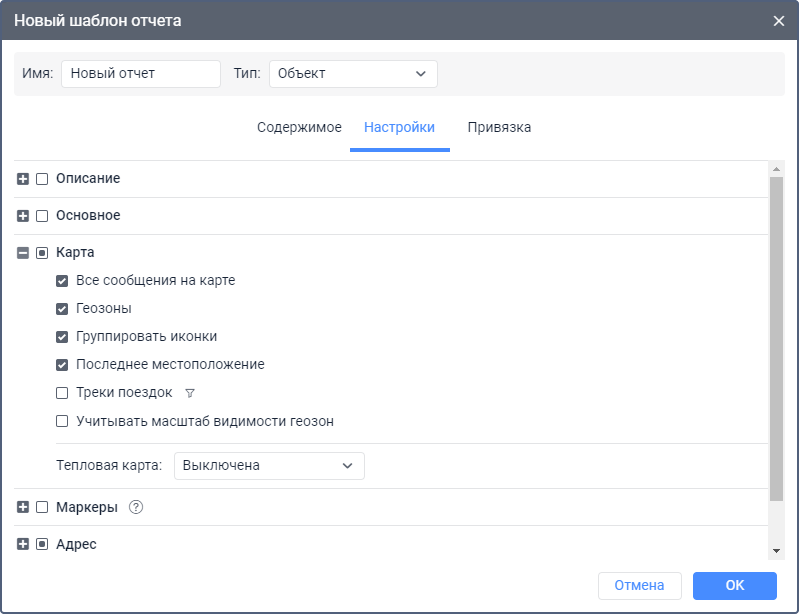Click the Отмена button
Image resolution: width=799 pixels, height=614 pixels.
pos(640,585)
